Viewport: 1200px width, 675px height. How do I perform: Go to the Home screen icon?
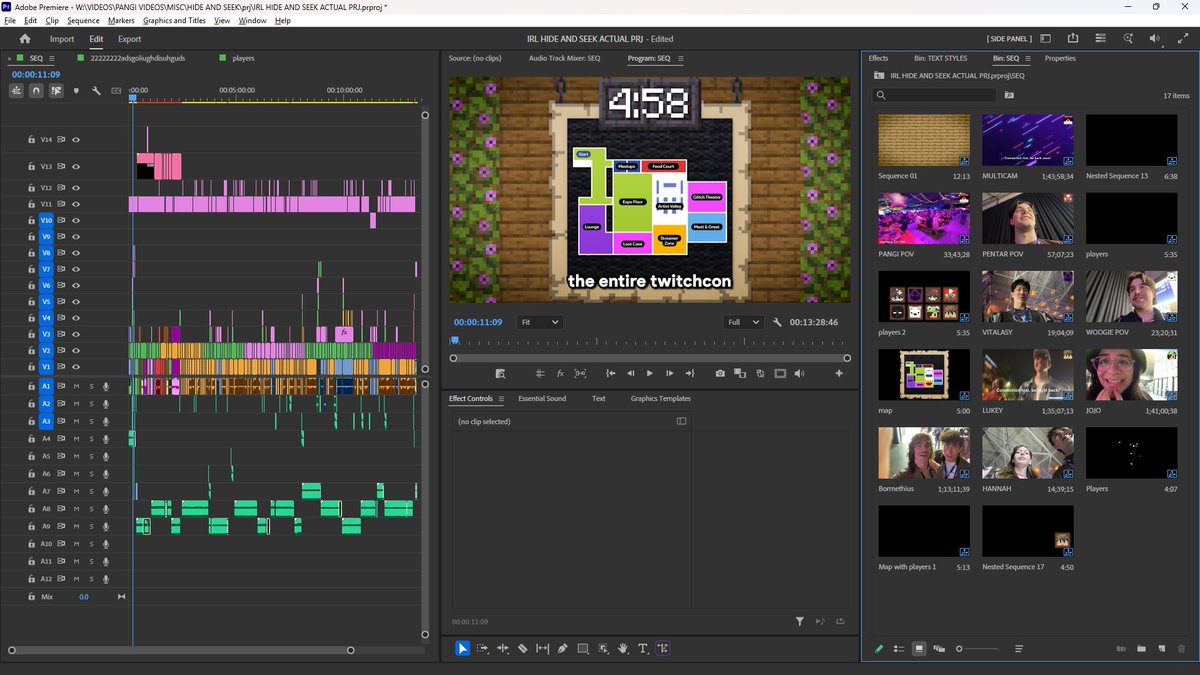click(x=25, y=39)
